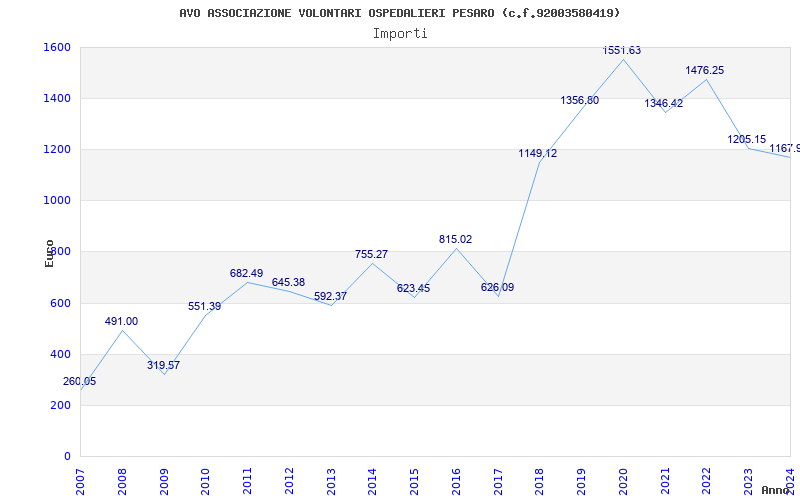Select the 755.27 data label
Screen dimensions: 800x500
(x=371, y=254)
